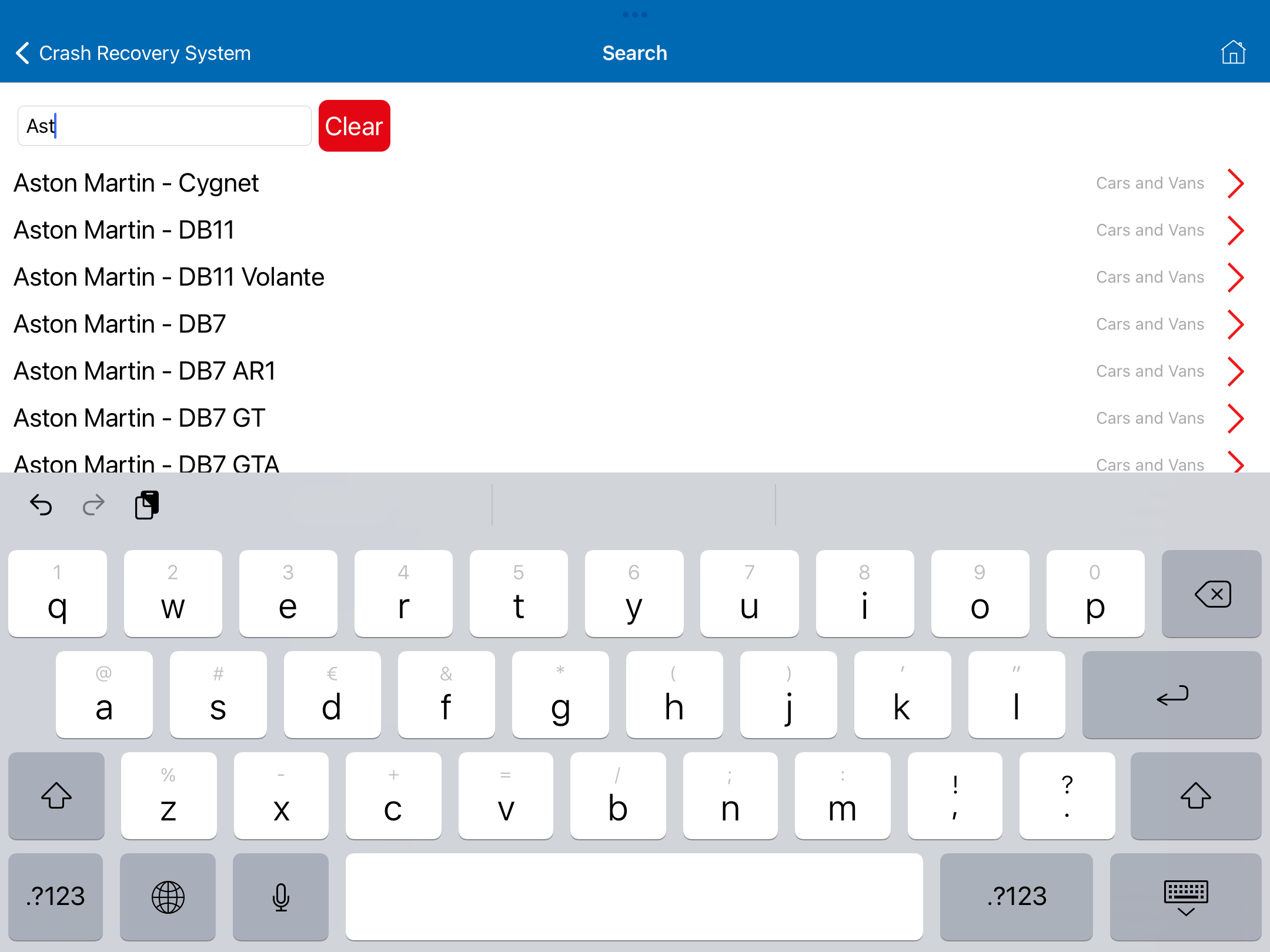Tap the c key
This screenshot has height=952, width=1270.
[393, 796]
